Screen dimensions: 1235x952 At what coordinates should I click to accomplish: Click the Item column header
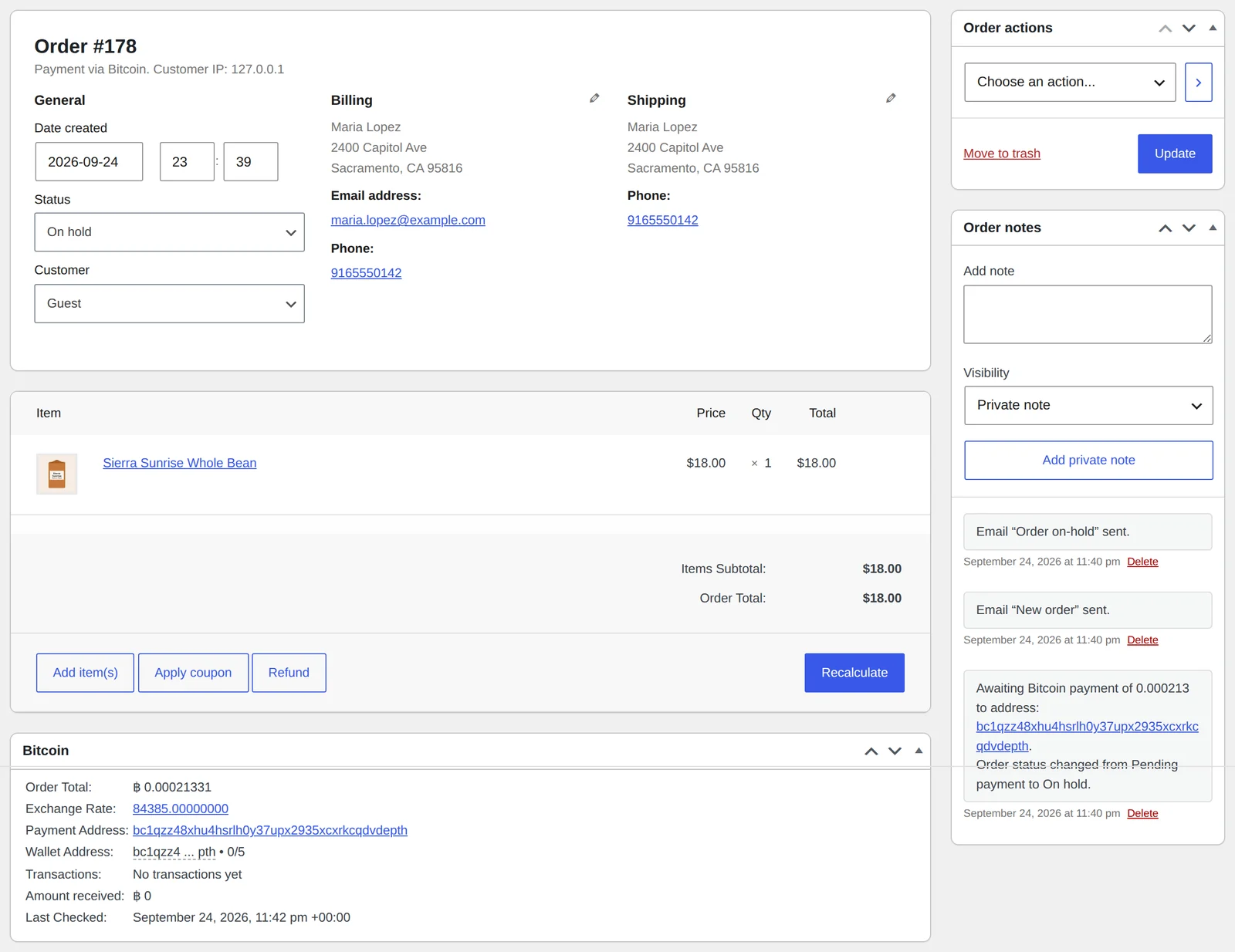coord(49,414)
